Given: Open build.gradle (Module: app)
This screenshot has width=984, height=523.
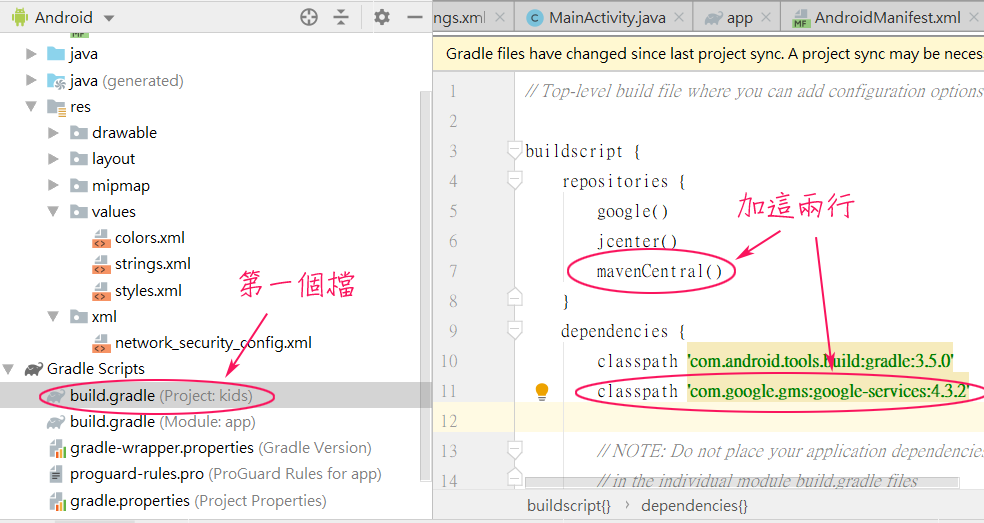Looking at the screenshot, I should 163,422.
